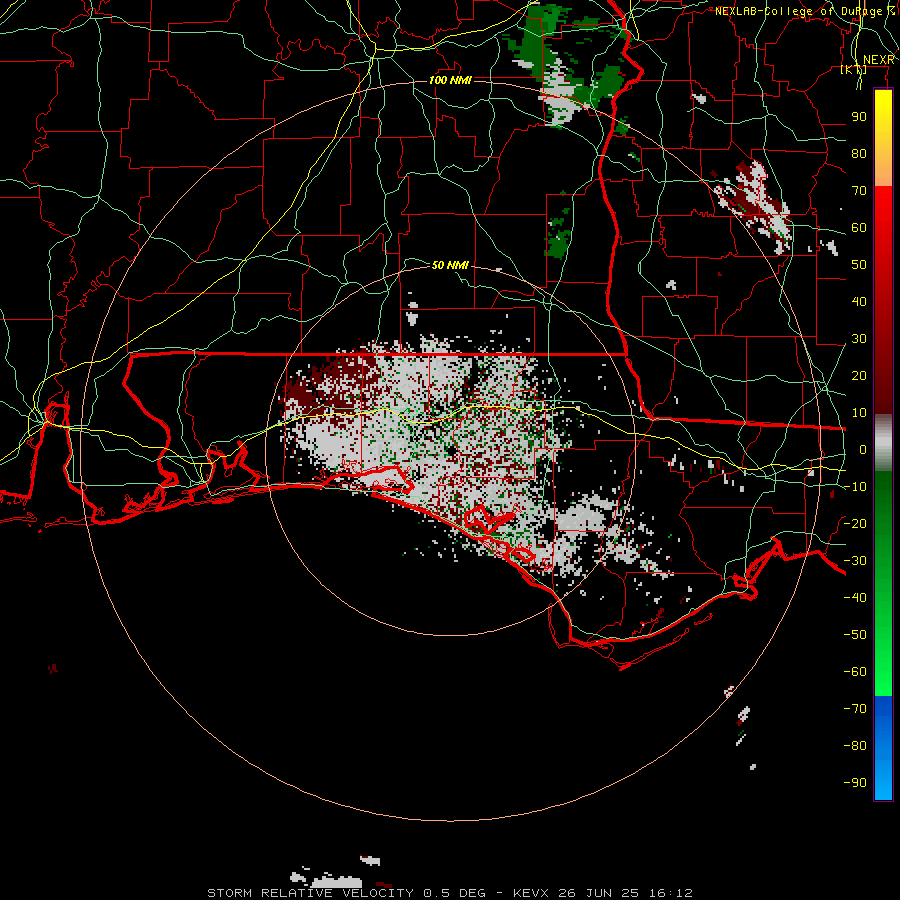Click the KT units label above the color bar
Screen dimensions: 900x900
[x=854, y=69]
